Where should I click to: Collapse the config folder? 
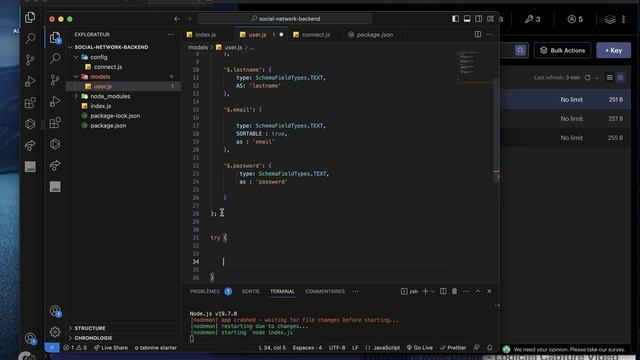pyautogui.click(x=76, y=57)
